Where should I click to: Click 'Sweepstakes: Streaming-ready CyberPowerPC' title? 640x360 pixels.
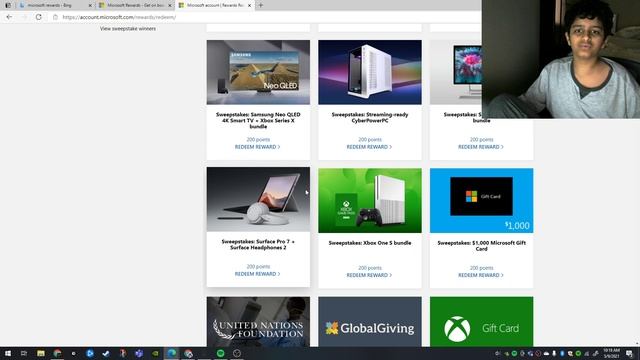tap(370, 118)
